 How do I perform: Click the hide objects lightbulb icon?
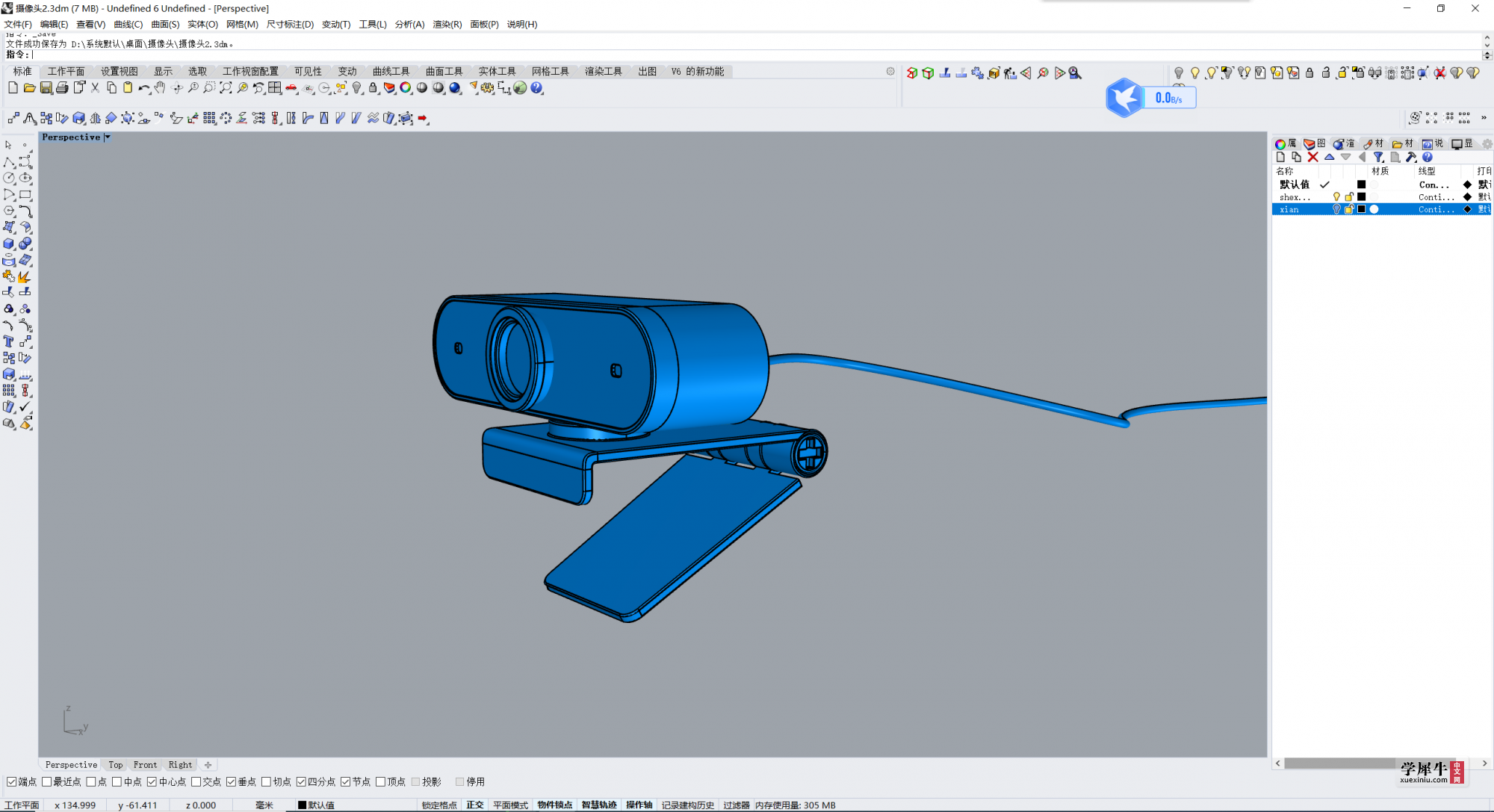pyautogui.click(x=1178, y=72)
